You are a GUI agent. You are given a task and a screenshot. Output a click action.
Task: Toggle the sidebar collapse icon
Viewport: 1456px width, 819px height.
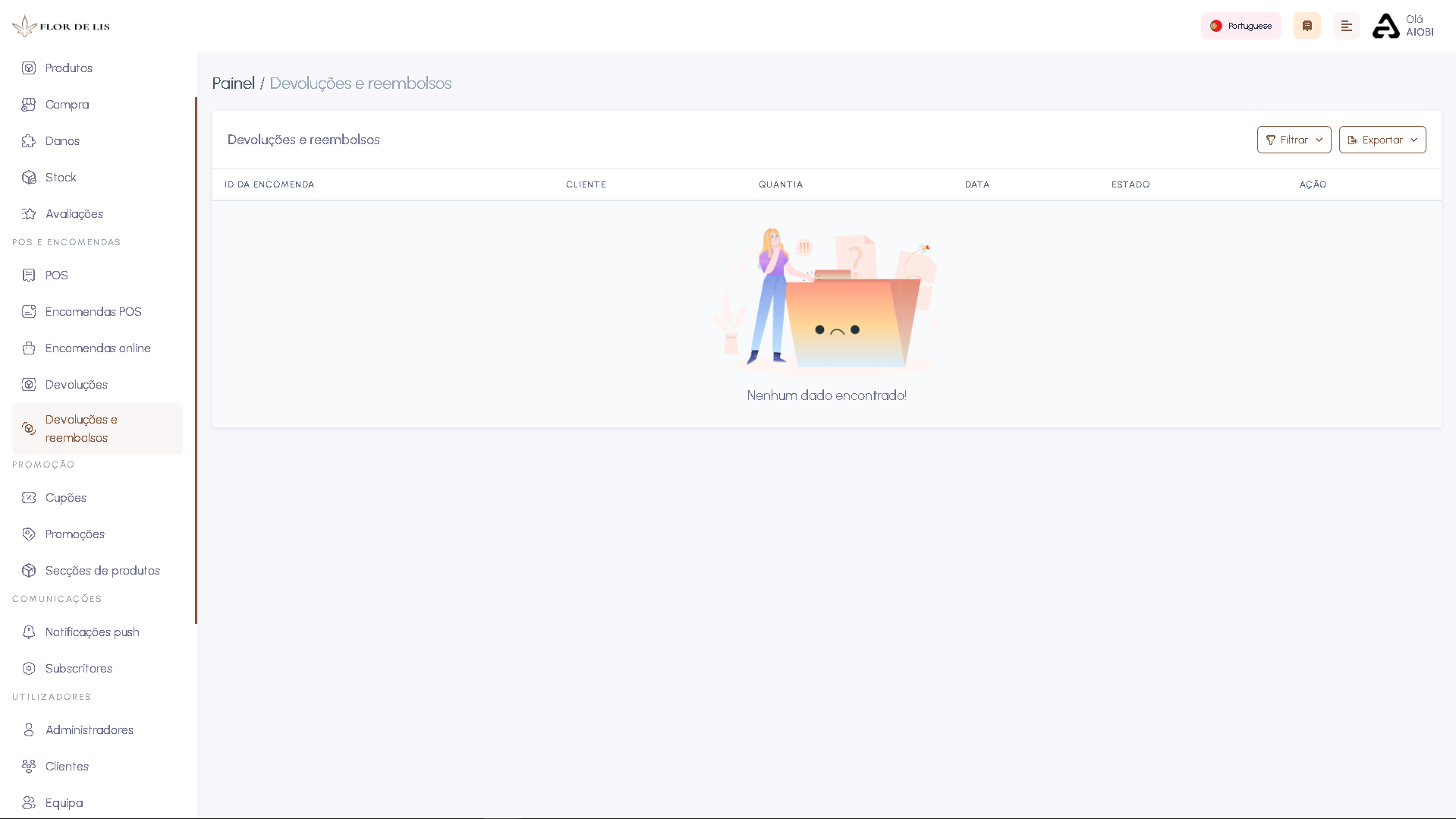pos(1347,25)
